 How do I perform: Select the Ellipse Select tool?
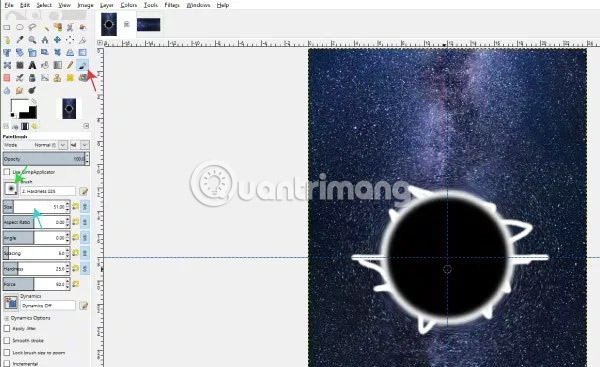point(20,27)
